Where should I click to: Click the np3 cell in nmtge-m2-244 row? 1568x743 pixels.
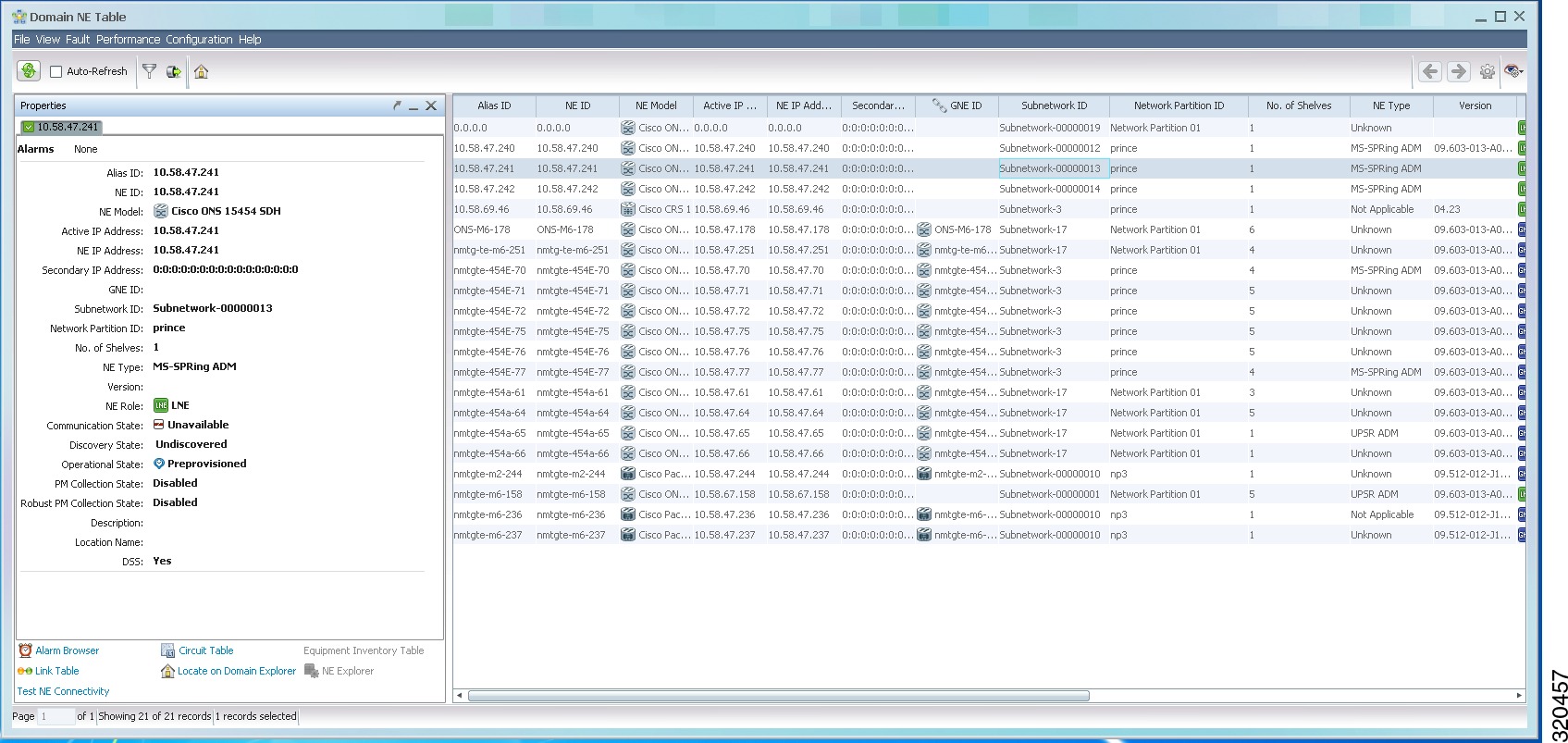point(1179,474)
